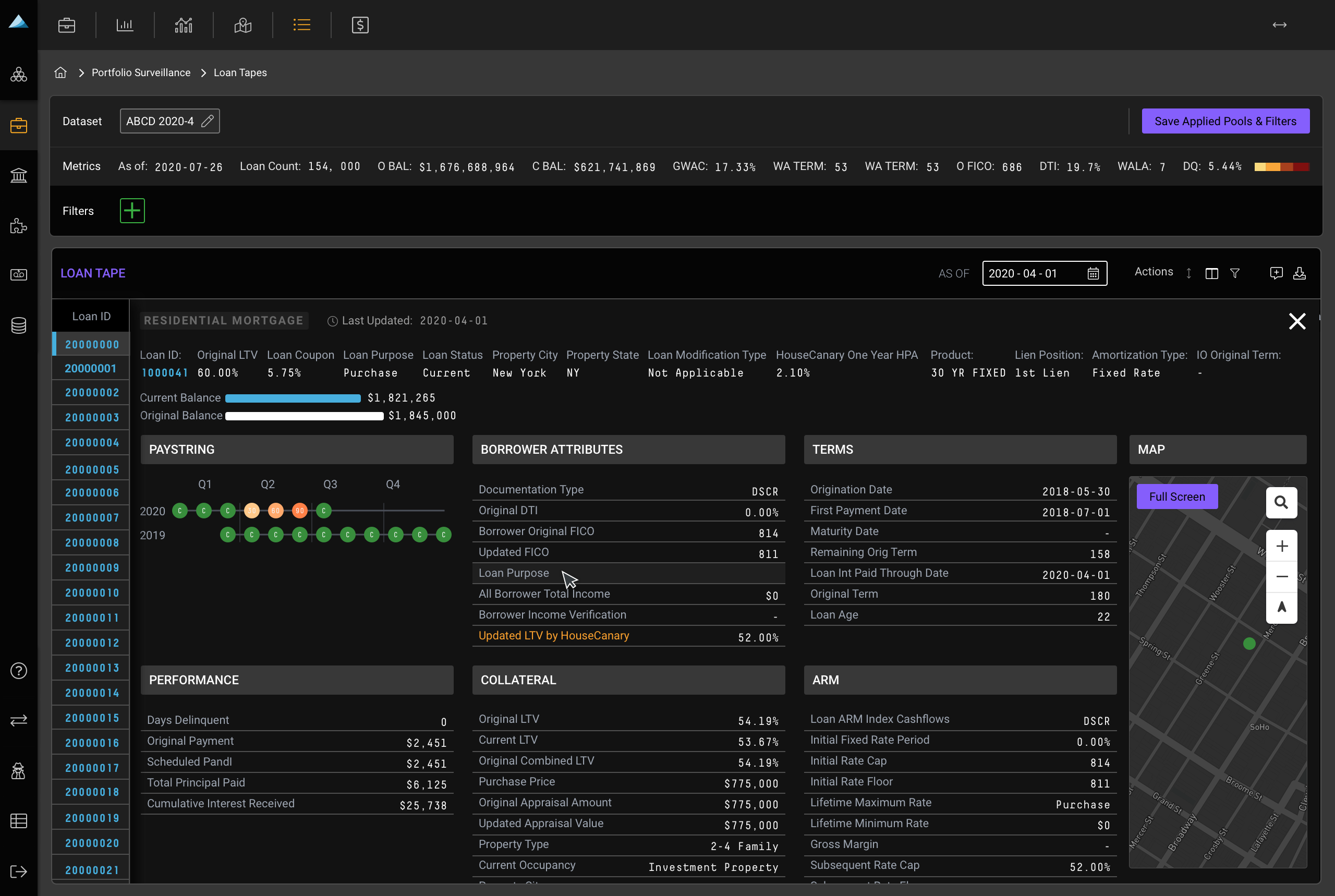Click the DQ color bar indicator
Viewport: 1335px width, 896px height.
click(1281, 167)
